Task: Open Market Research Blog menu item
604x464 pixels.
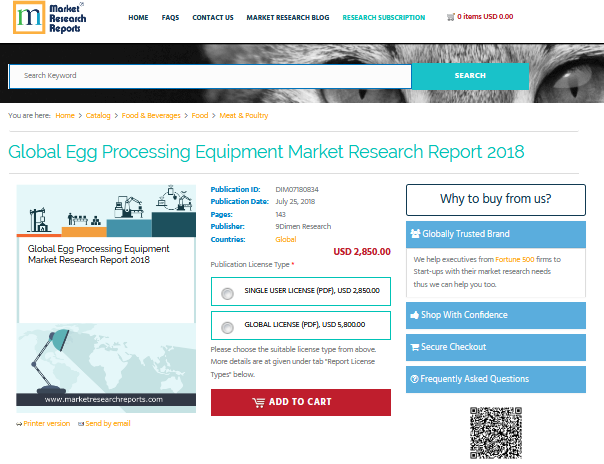Action: point(288,18)
